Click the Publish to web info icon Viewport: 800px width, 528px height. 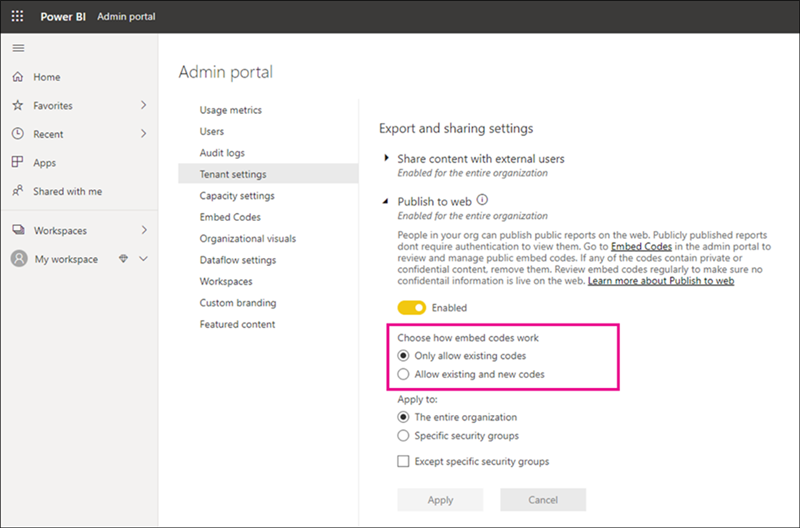[482, 200]
